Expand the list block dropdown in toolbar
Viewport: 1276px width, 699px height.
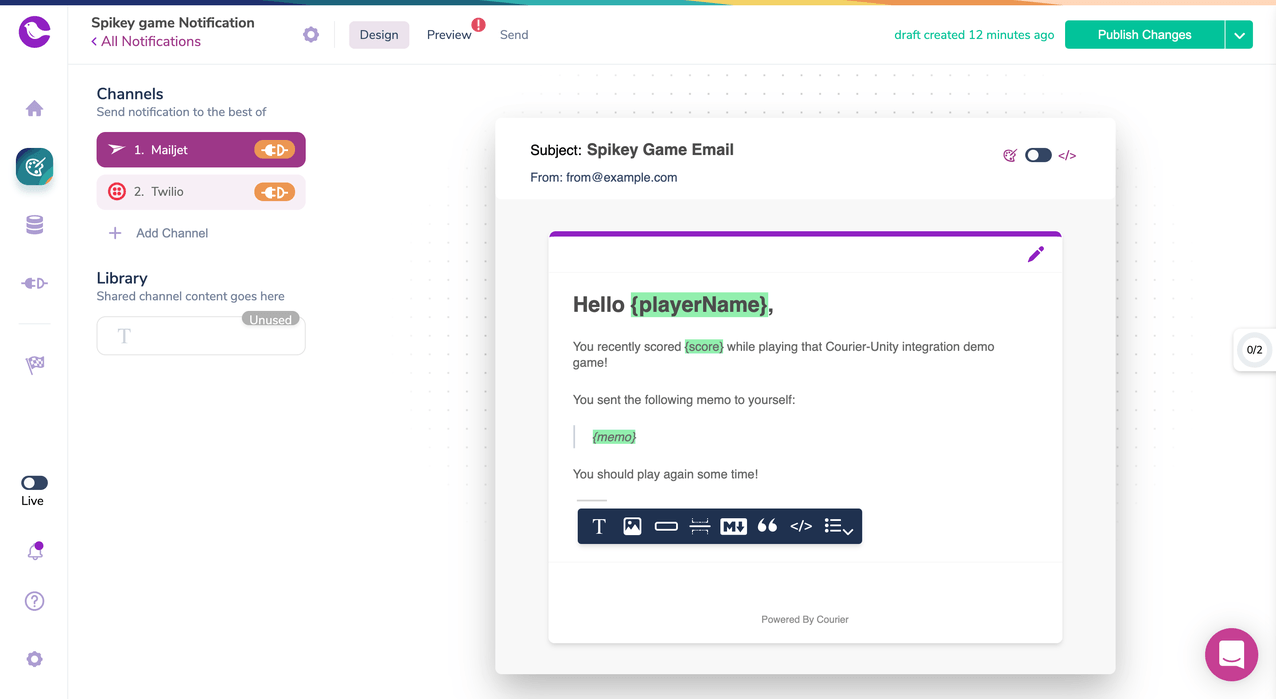(x=838, y=526)
